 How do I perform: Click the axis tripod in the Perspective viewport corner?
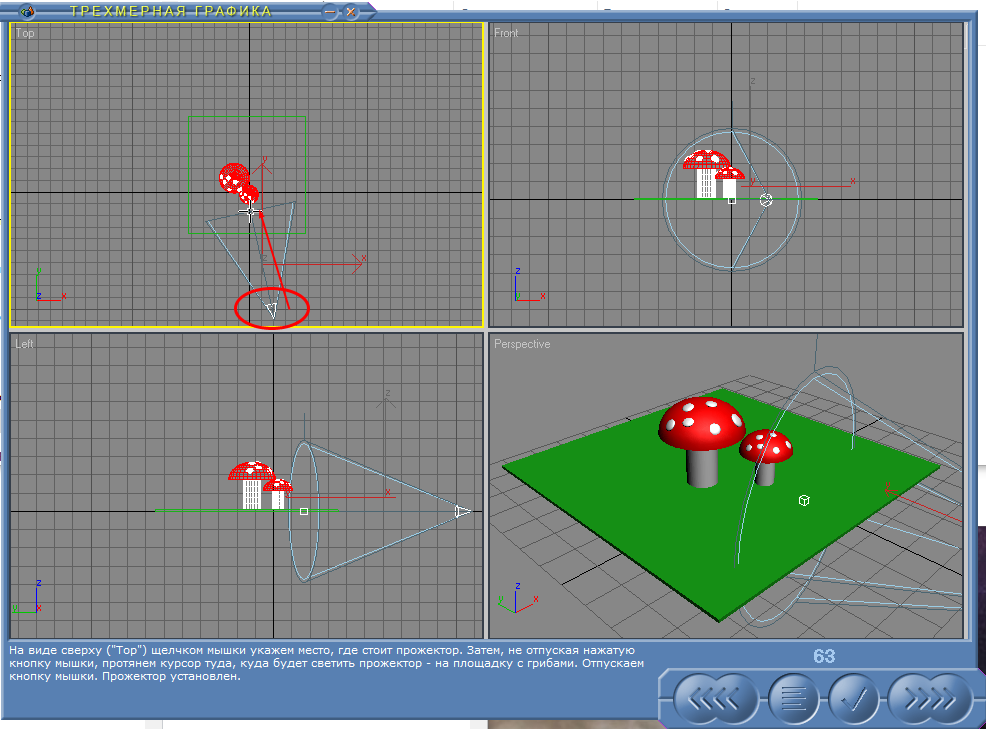point(518,598)
